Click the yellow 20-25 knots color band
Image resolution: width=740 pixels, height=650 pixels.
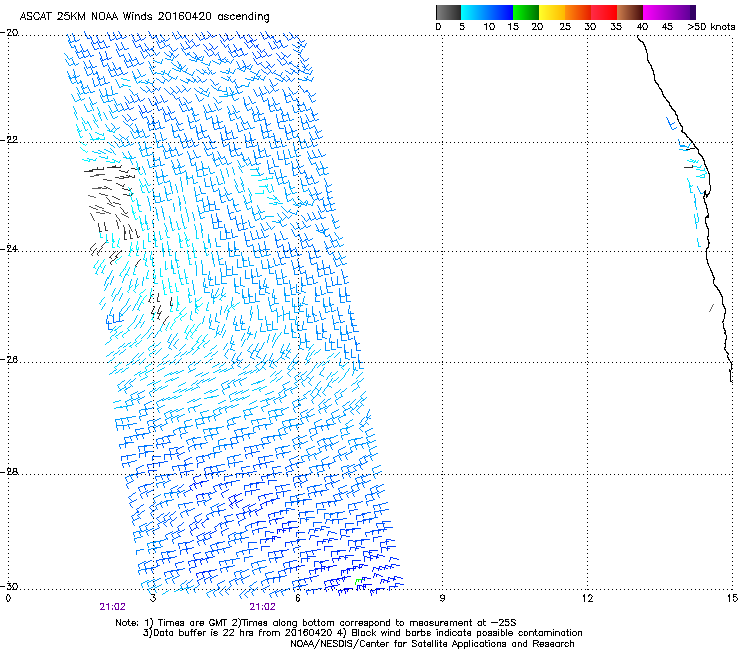[552, 12]
